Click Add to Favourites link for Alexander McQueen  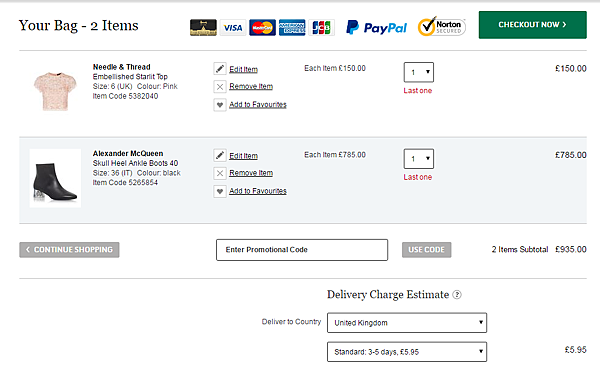[258, 191]
